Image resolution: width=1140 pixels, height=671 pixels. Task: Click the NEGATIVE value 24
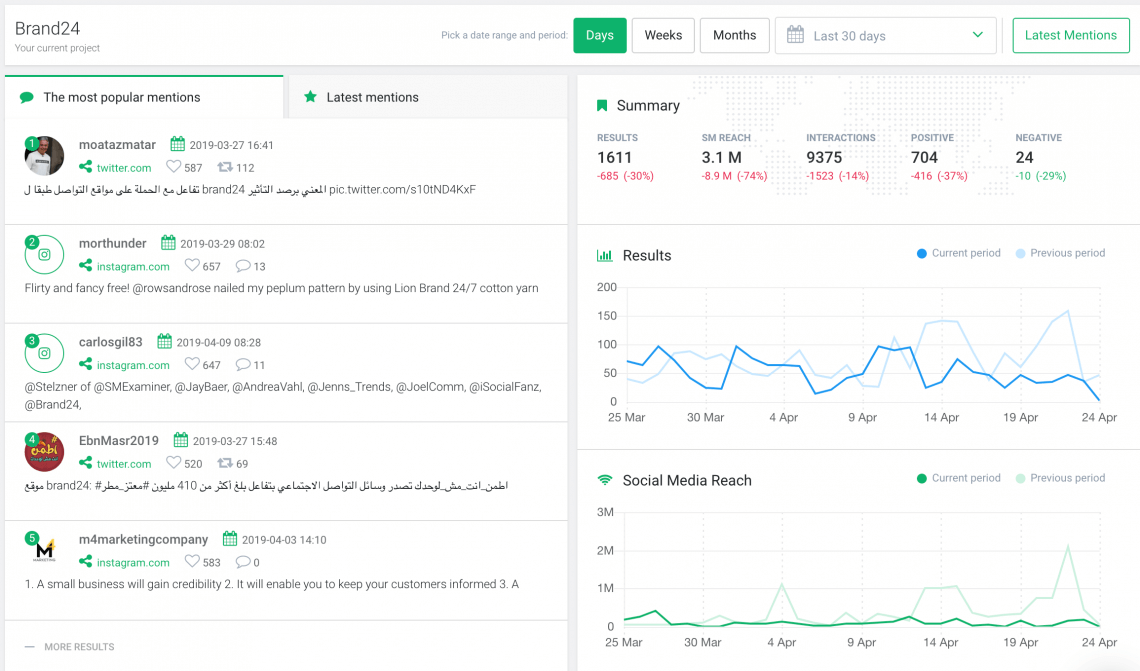1024,157
